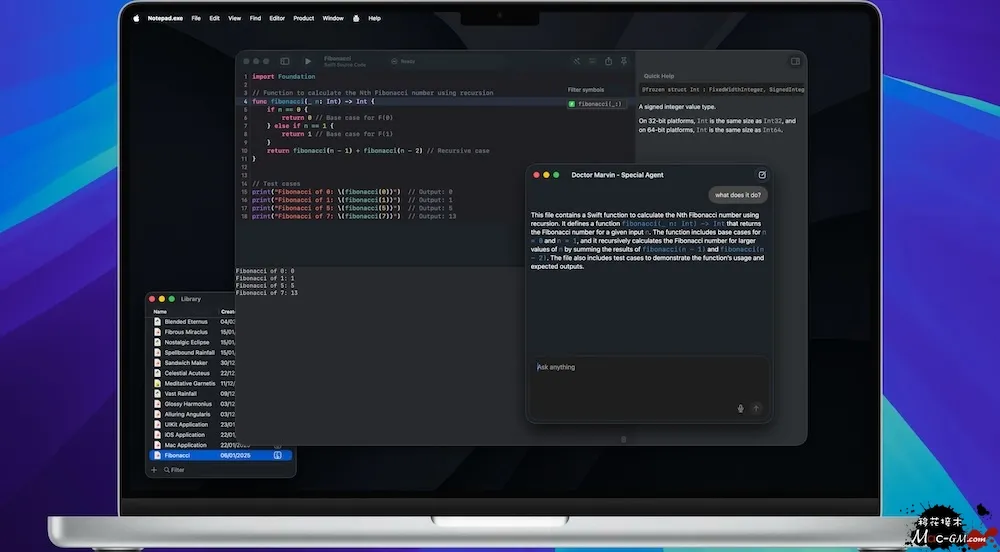1000x552 pixels.
Task: Toggle the Quick Help inspector panel icon
Action: click(795, 61)
